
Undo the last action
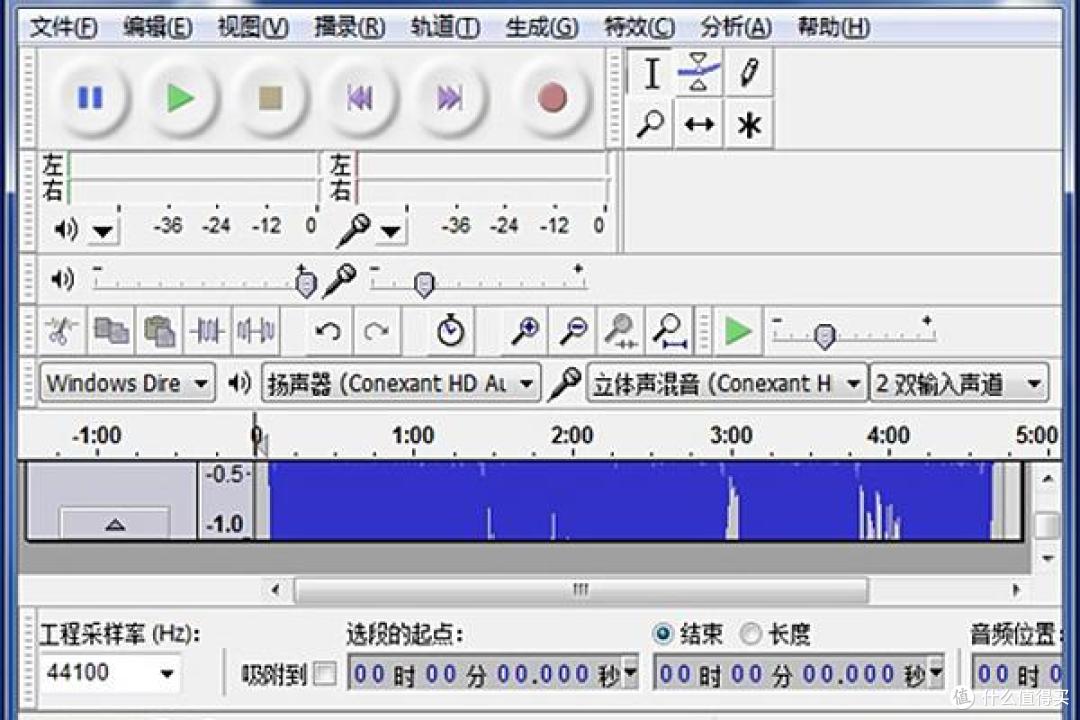328,331
